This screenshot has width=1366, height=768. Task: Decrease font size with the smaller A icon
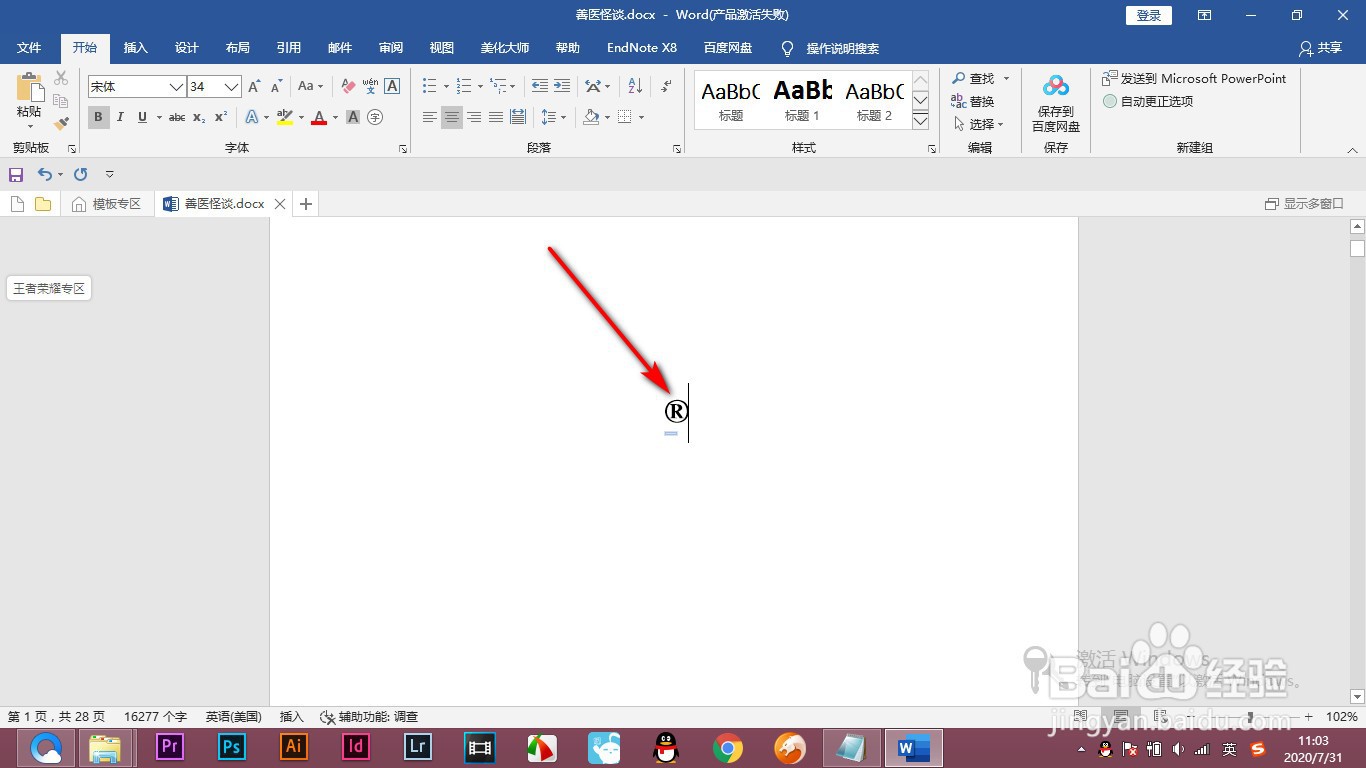pyautogui.click(x=277, y=87)
